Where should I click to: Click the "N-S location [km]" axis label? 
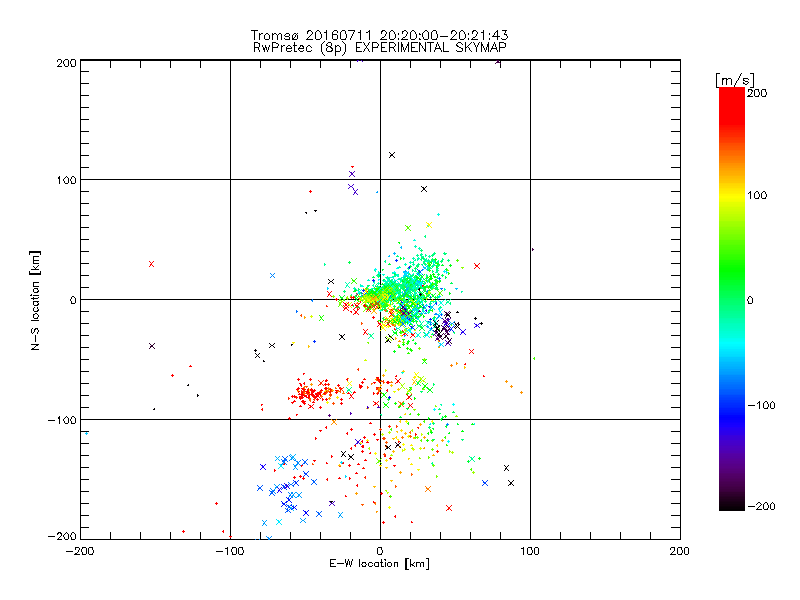click(x=35, y=300)
